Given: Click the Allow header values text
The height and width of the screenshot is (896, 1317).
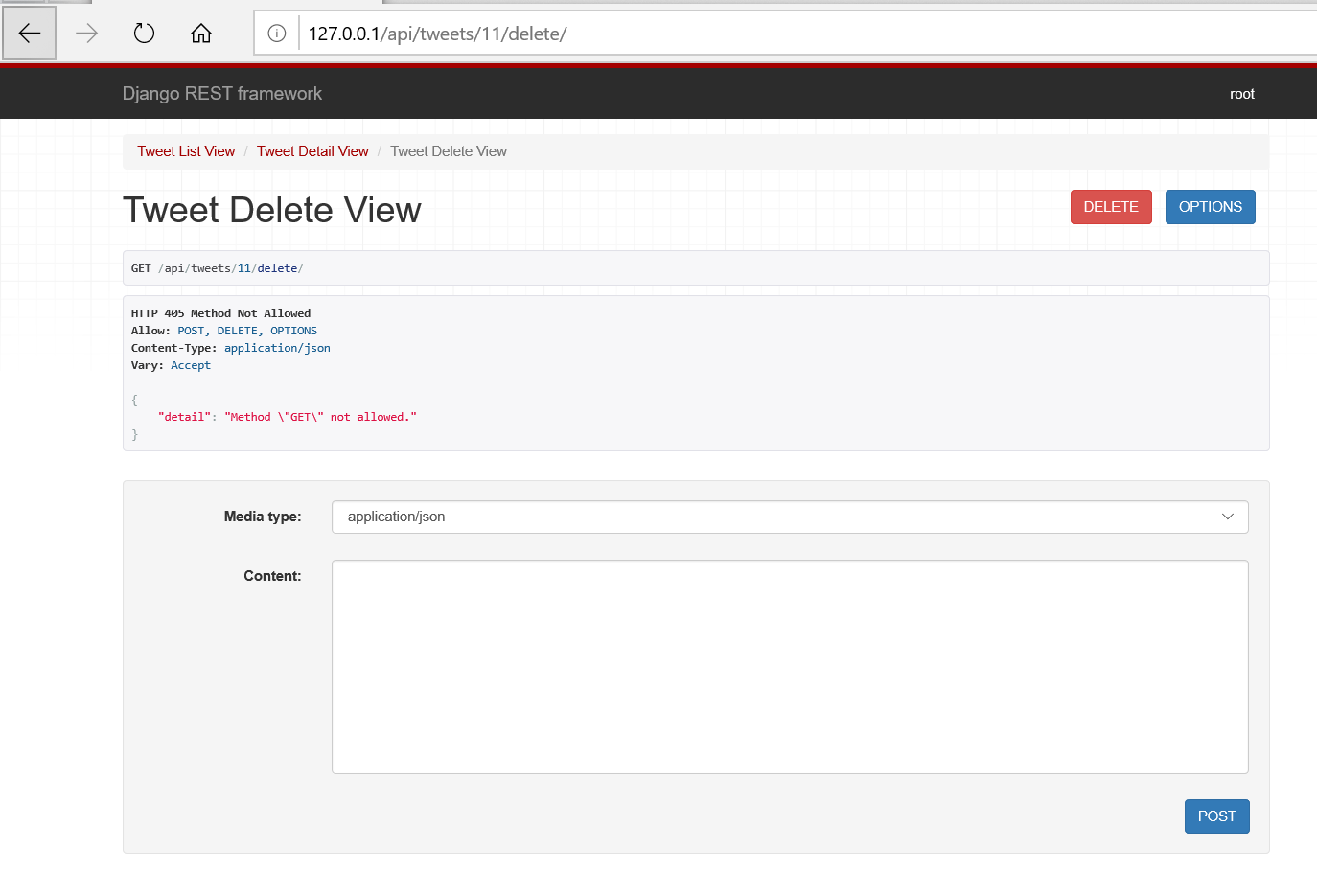Looking at the screenshot, I should (247, 331).
